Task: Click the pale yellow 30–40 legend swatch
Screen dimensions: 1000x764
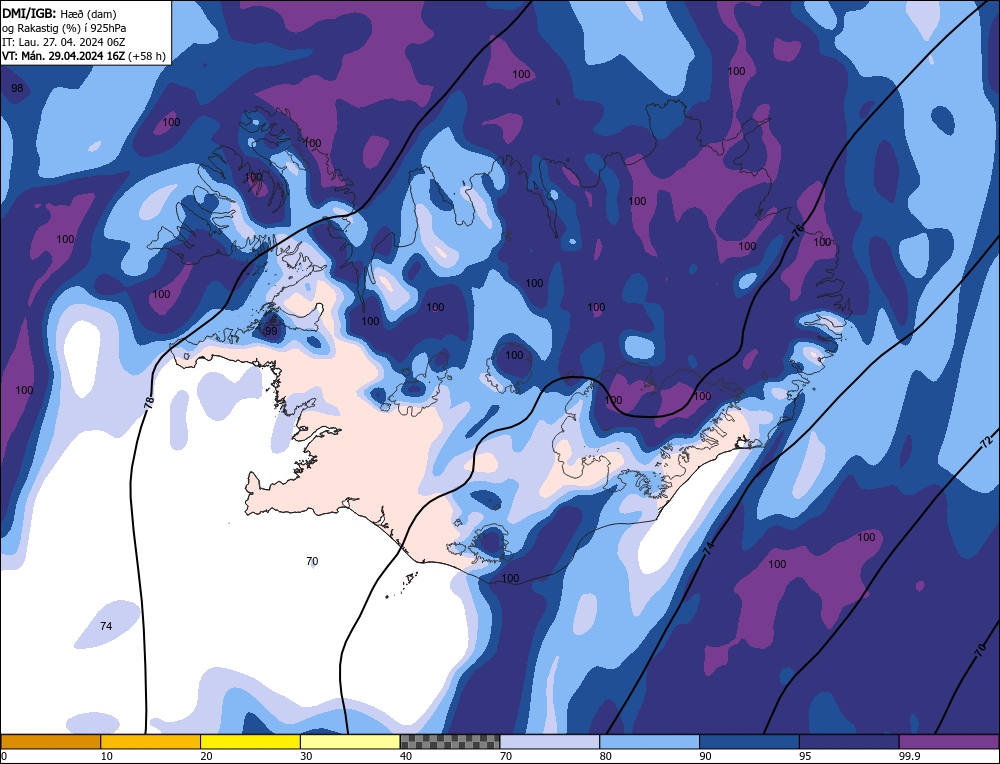Action: coord(350,741)
